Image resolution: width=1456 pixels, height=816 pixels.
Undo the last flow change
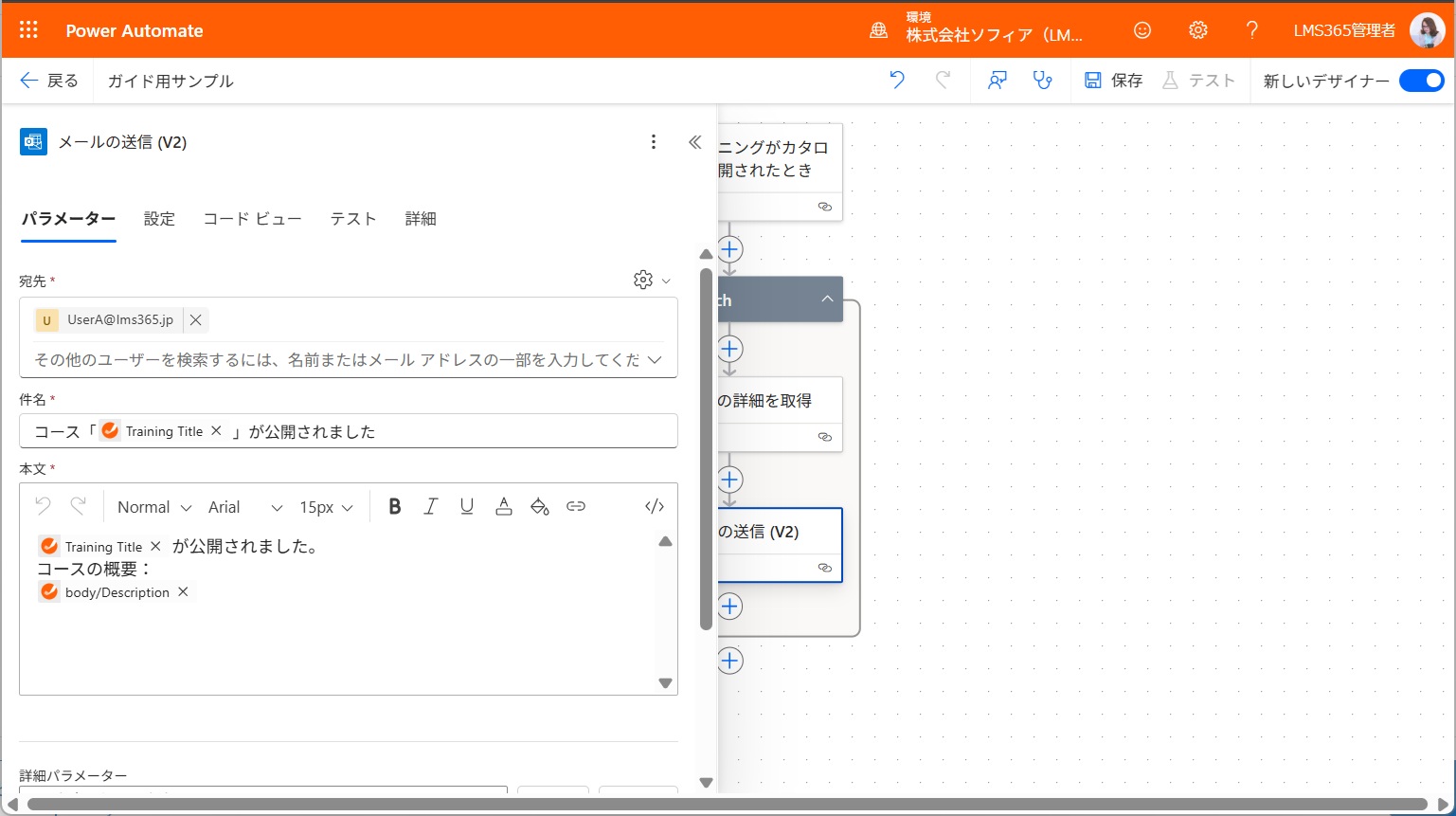point(897,81)
